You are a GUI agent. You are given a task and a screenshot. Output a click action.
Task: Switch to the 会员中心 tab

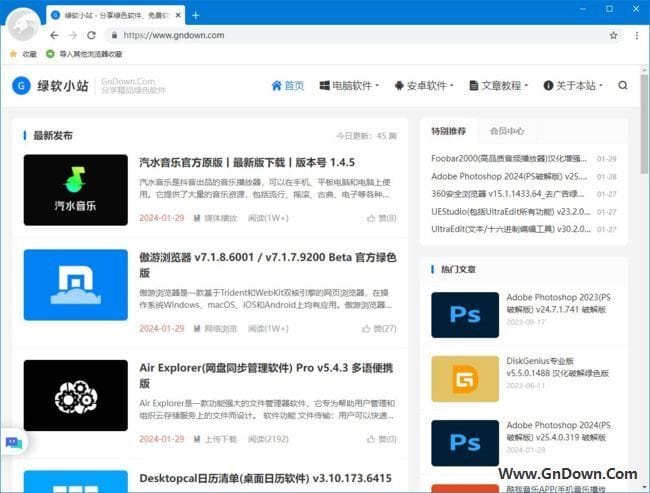507,131
